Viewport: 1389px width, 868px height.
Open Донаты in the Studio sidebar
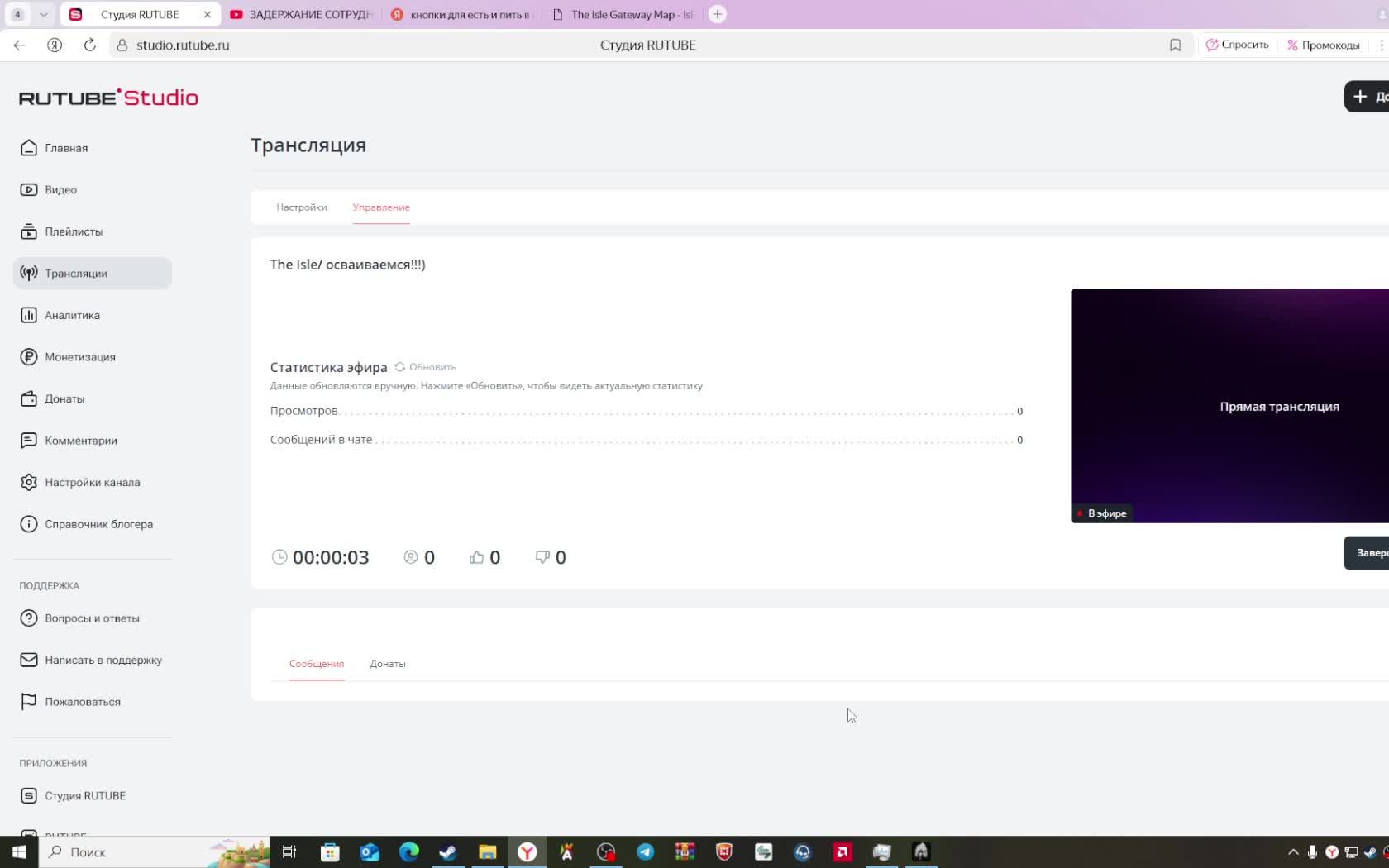coord(53,398)
